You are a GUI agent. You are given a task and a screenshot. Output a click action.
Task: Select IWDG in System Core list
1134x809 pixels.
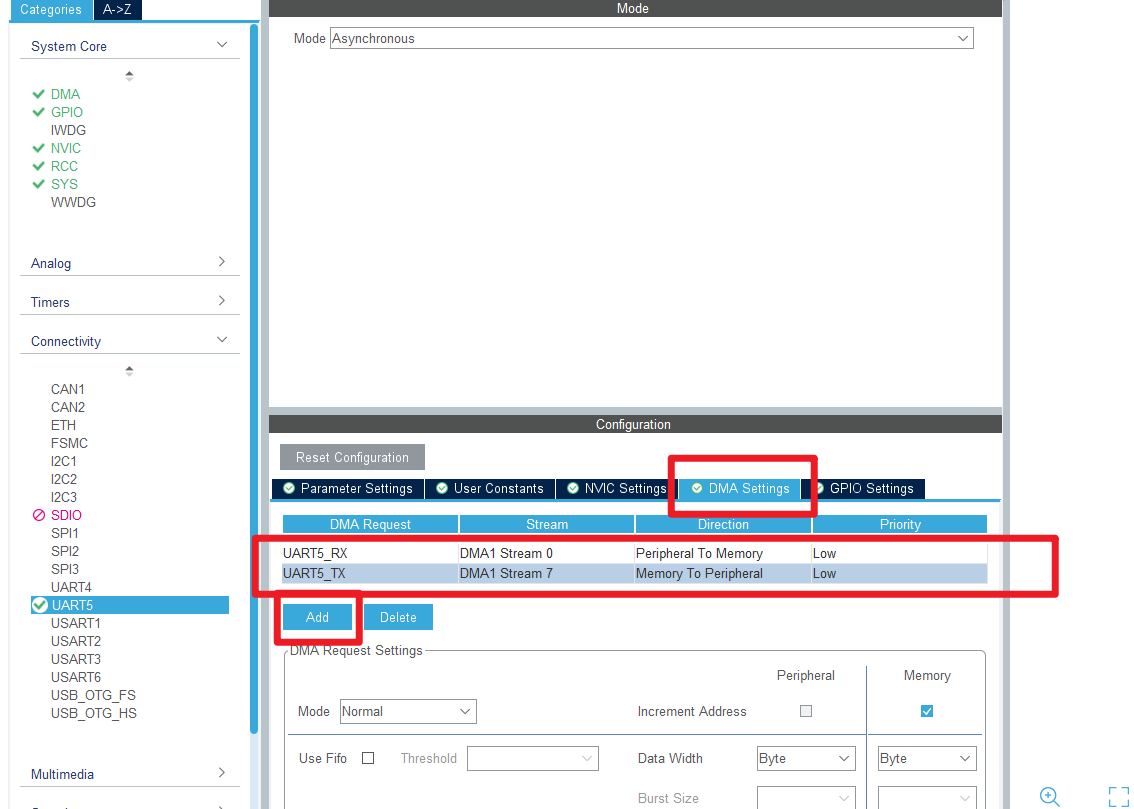pyautogui.click(x=68, y=130)
